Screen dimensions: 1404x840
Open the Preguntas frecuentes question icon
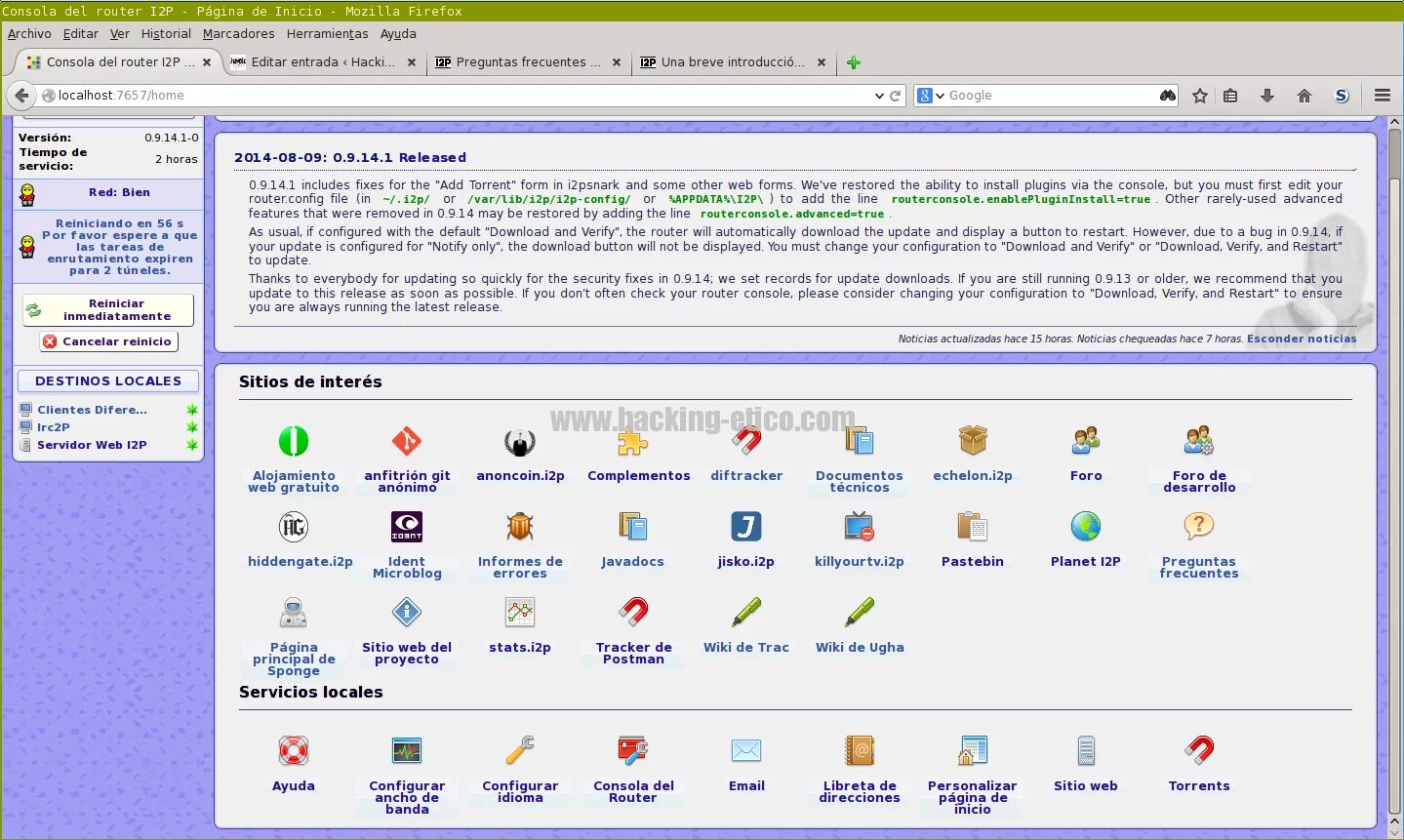[1199, 527]
